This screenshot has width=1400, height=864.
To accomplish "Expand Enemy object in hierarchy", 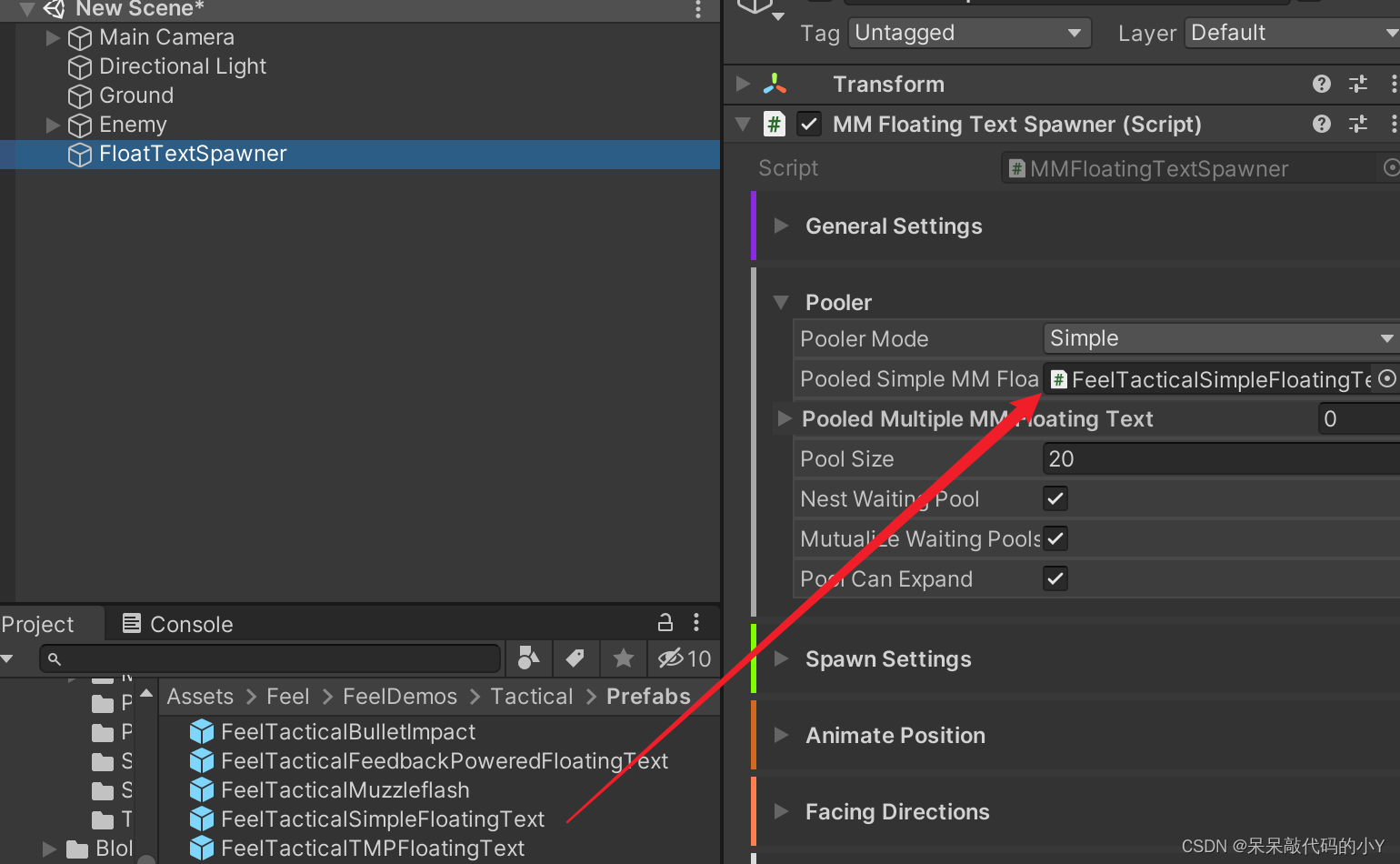I will pos(53,125).
